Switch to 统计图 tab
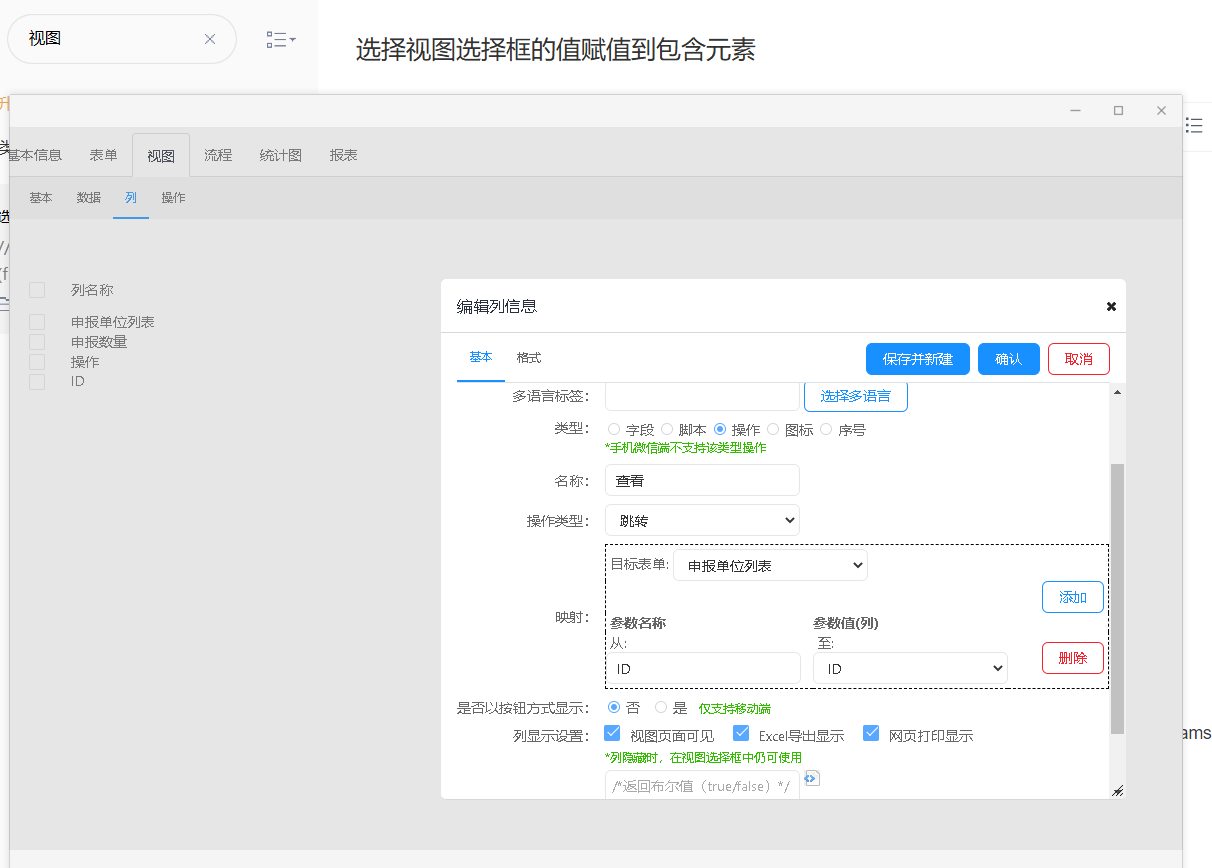Image resolution: width=1212 pixels, height=868 pixels. pyautogui.click(x=281, y=155)
